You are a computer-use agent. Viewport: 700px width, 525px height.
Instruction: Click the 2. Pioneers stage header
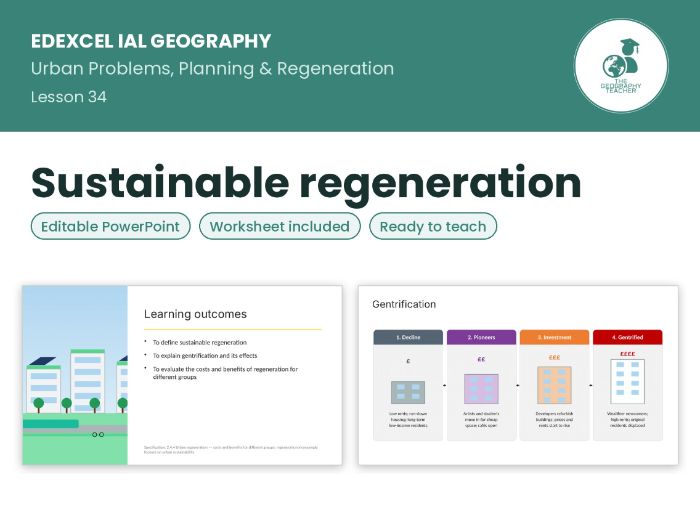tap(481, 337)
